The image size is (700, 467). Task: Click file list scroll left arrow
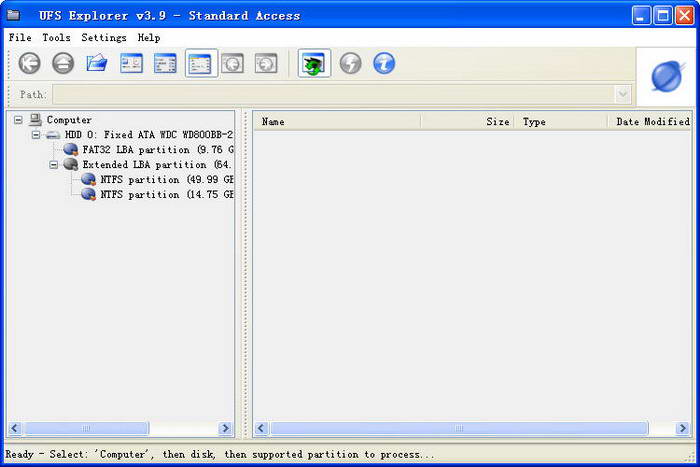coord(261,428)
